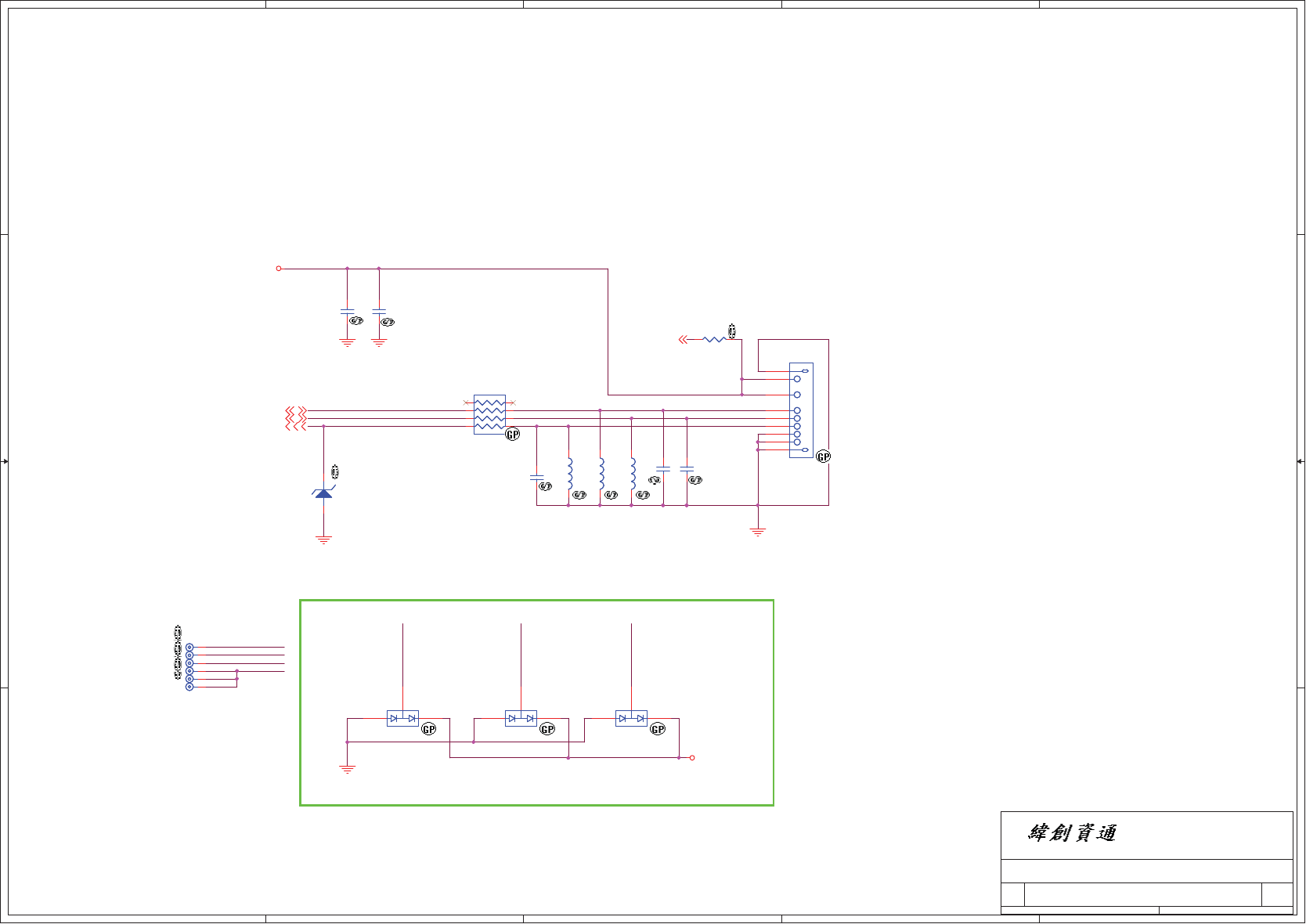Image resolution: width=1306 pixels, height=924 pixels.
Task: Select the blue Zener diode symbol
Action: click(x=323, y=492)
